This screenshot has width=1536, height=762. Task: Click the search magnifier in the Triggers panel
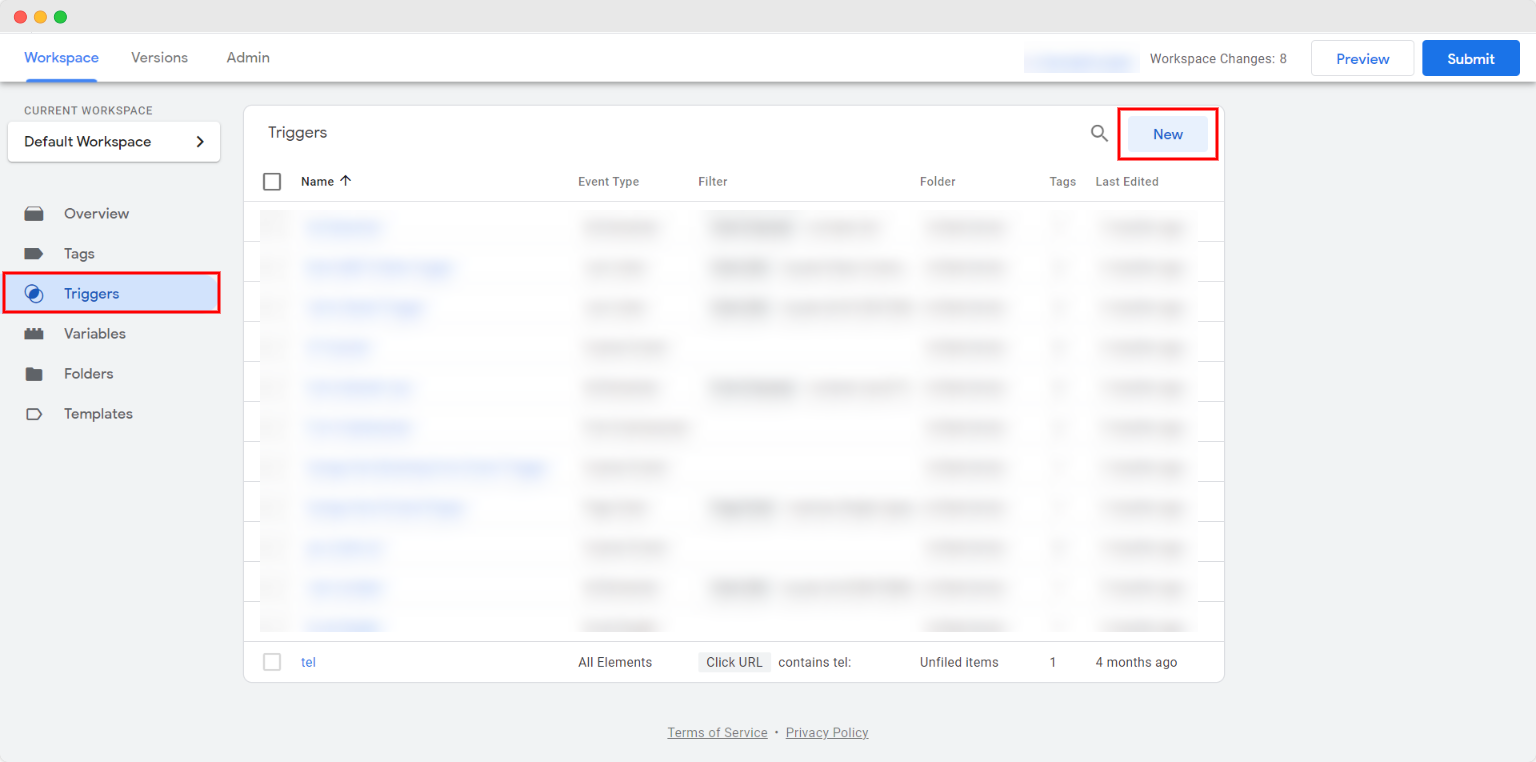point(1098,133)
